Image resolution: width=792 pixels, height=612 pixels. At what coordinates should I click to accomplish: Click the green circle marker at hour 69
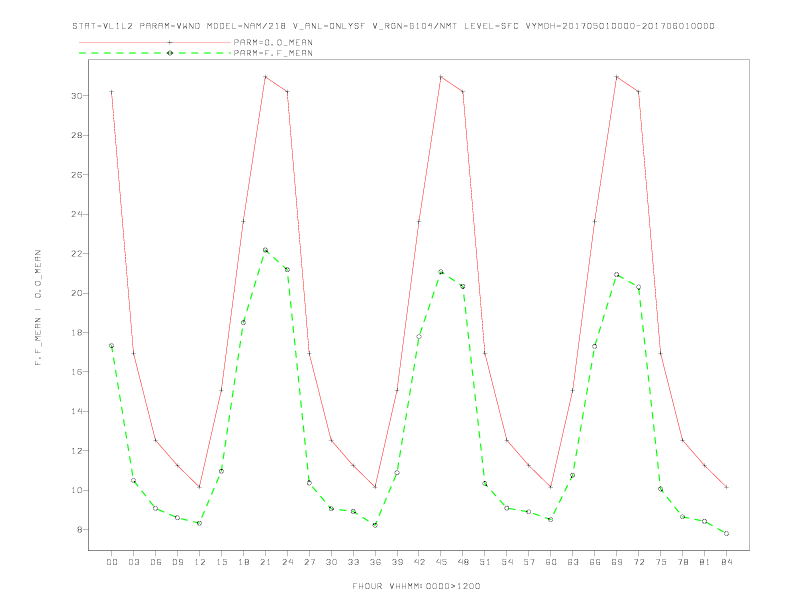617,275
